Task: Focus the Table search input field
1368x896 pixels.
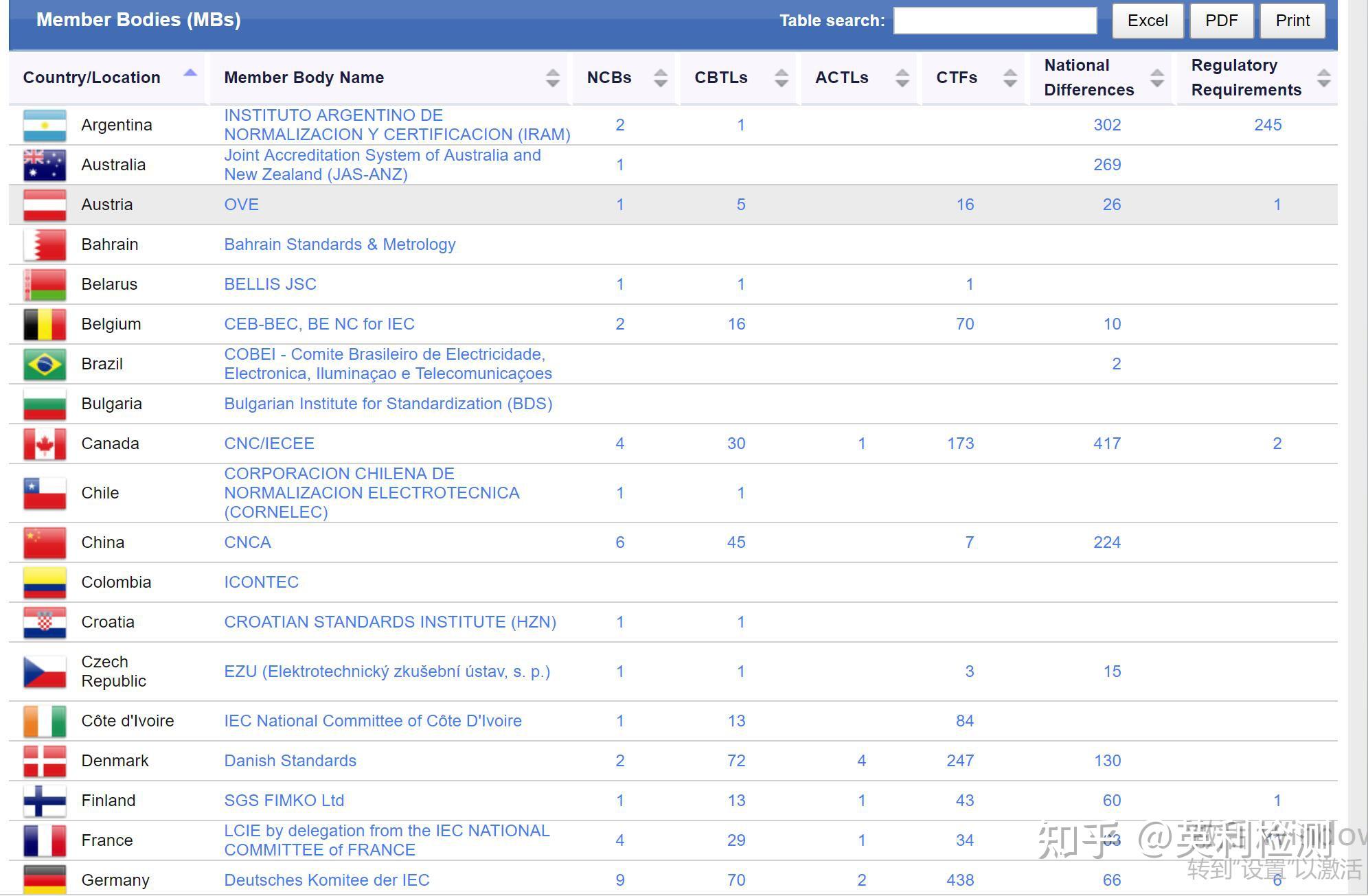Action: coord(994,21)
